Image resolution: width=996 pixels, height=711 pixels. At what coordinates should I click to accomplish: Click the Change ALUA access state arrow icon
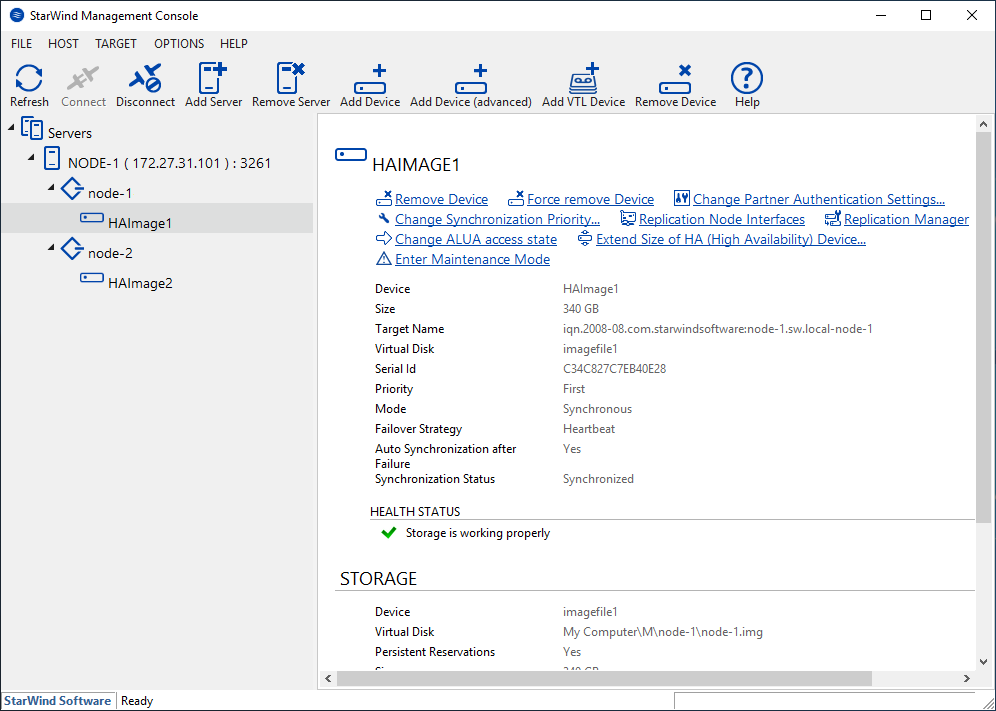(x=384, y=239)
